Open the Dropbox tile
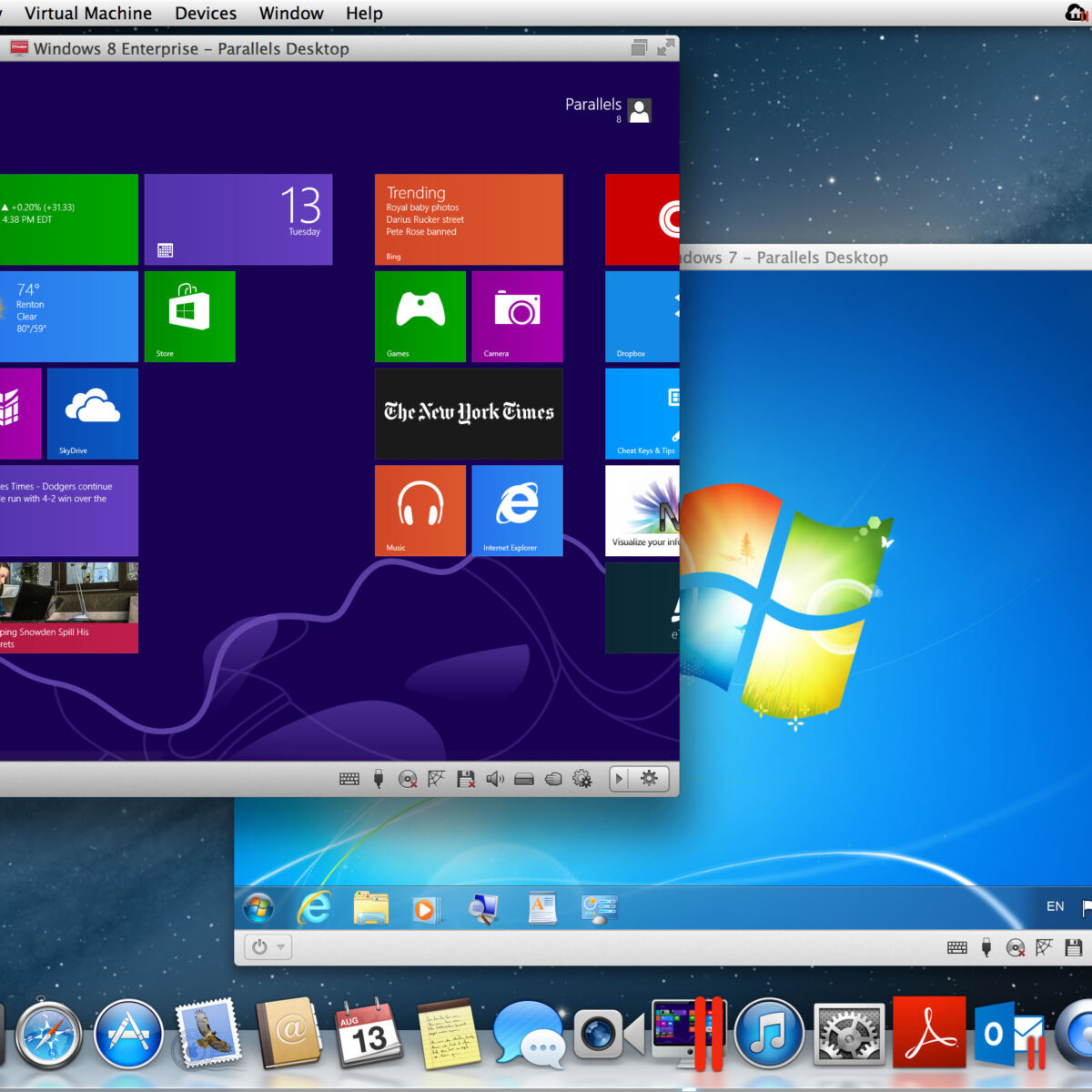1092x1092 pixels. point(642,317)
